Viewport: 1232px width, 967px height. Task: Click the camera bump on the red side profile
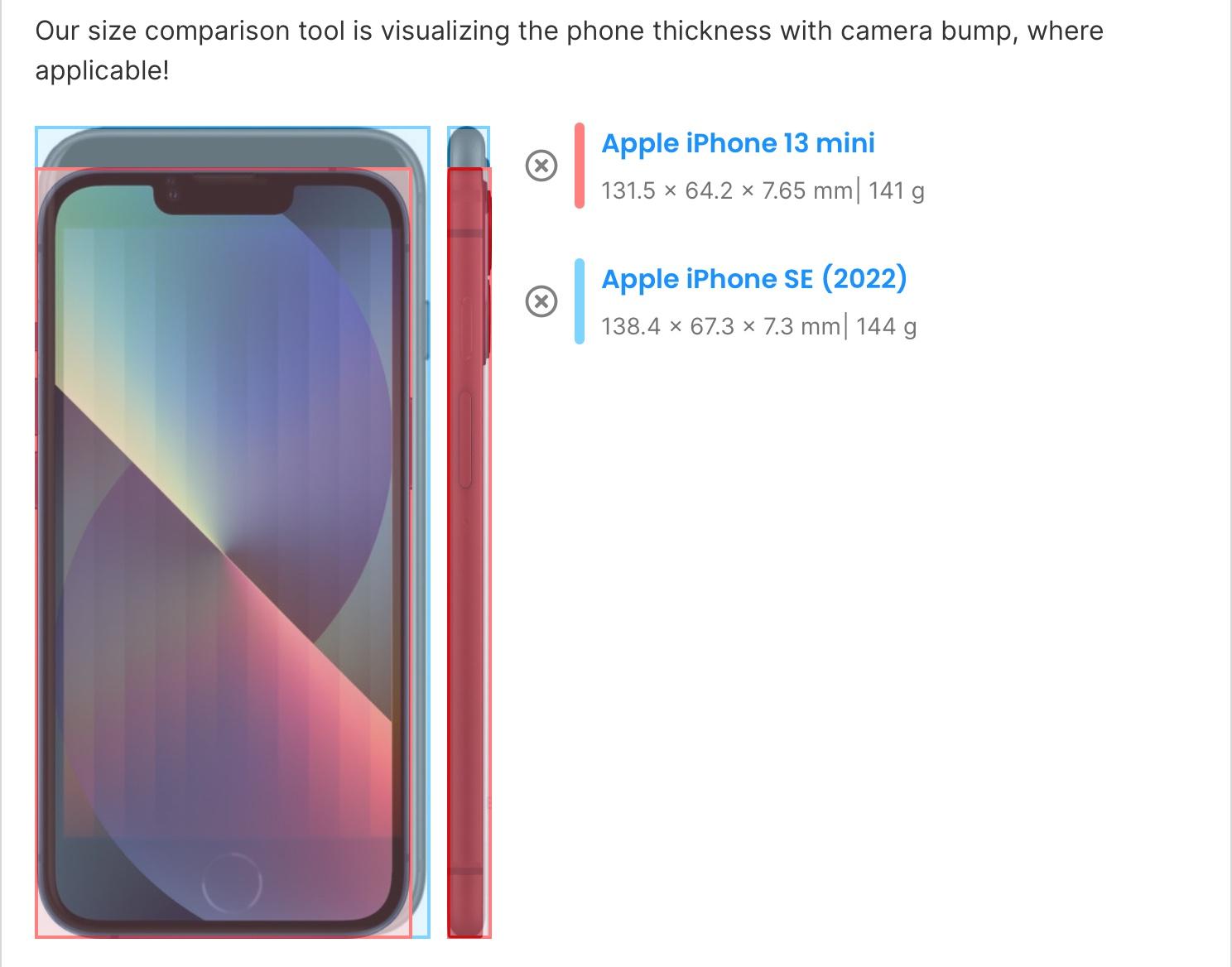[488, 277]
